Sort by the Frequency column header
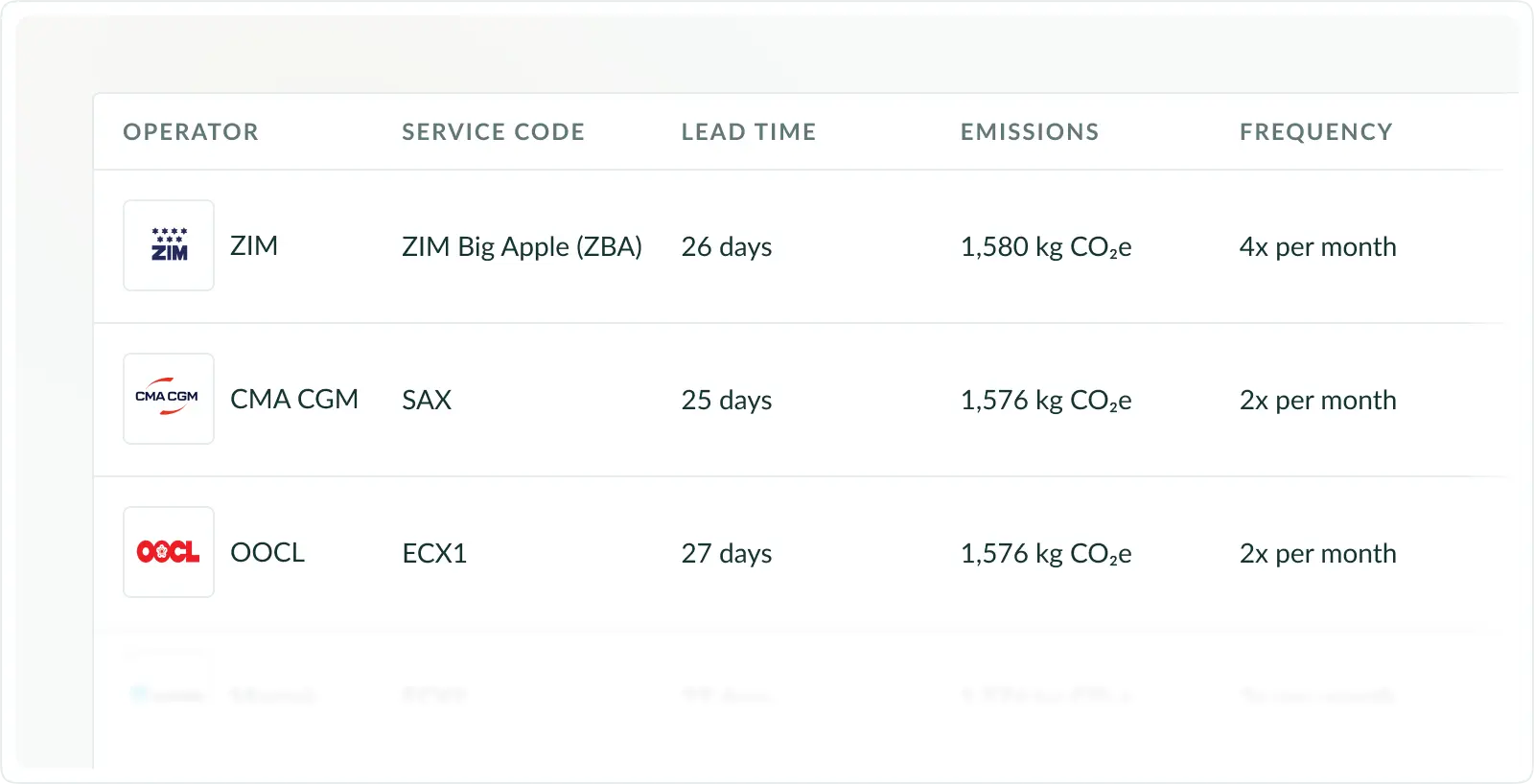 tap(1315, 132)
